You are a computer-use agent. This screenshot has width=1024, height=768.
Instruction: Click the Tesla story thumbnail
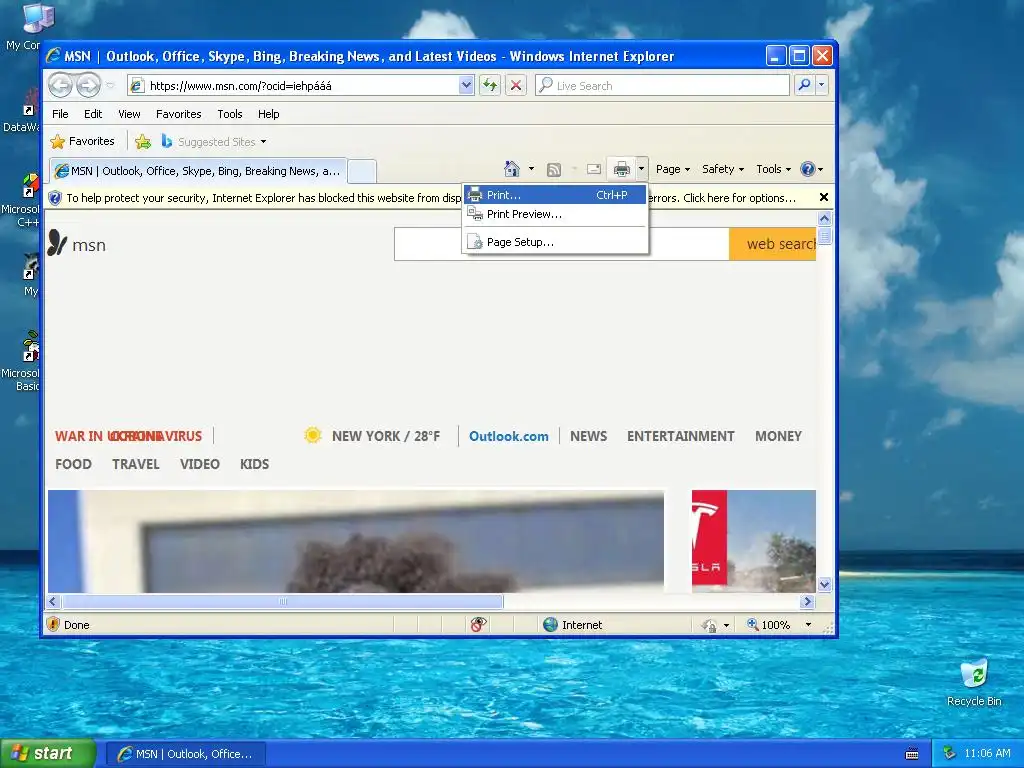[754, 541]
